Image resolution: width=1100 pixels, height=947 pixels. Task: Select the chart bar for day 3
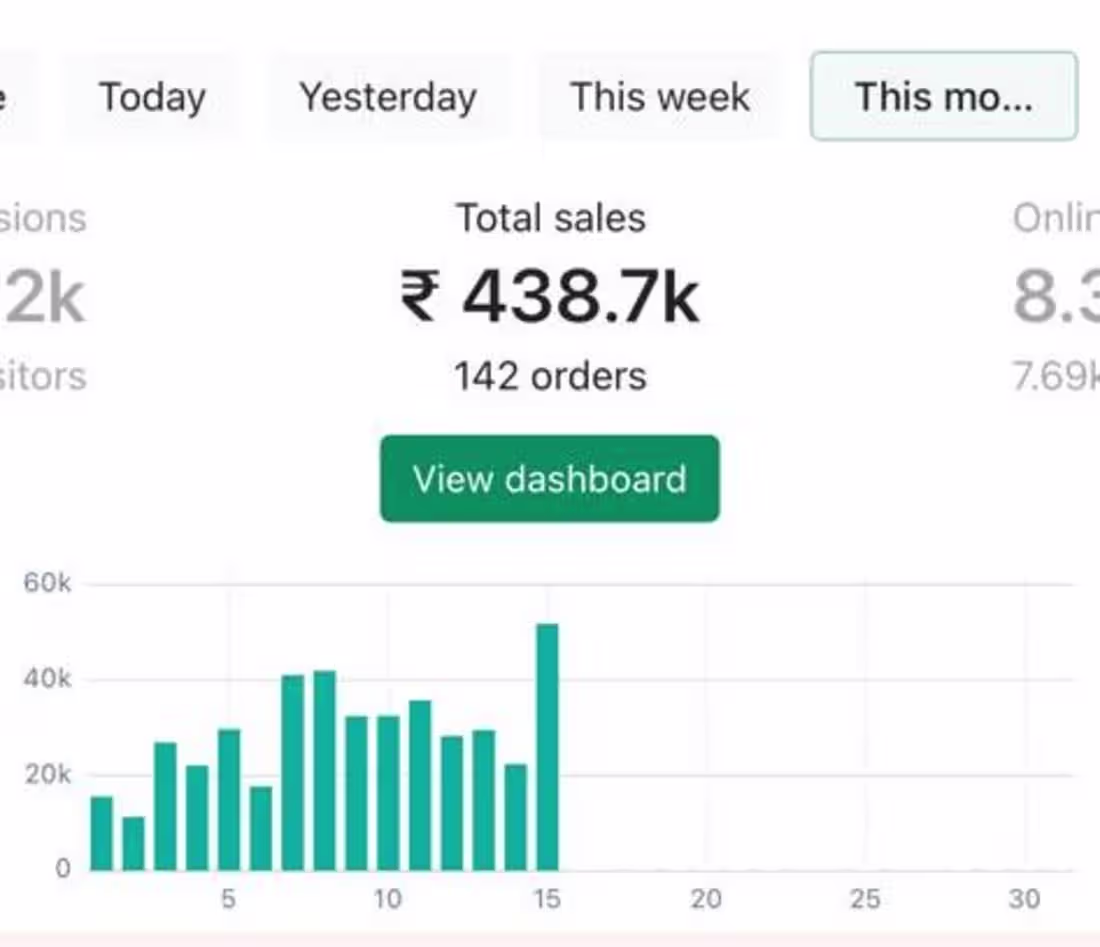[165, 806]
